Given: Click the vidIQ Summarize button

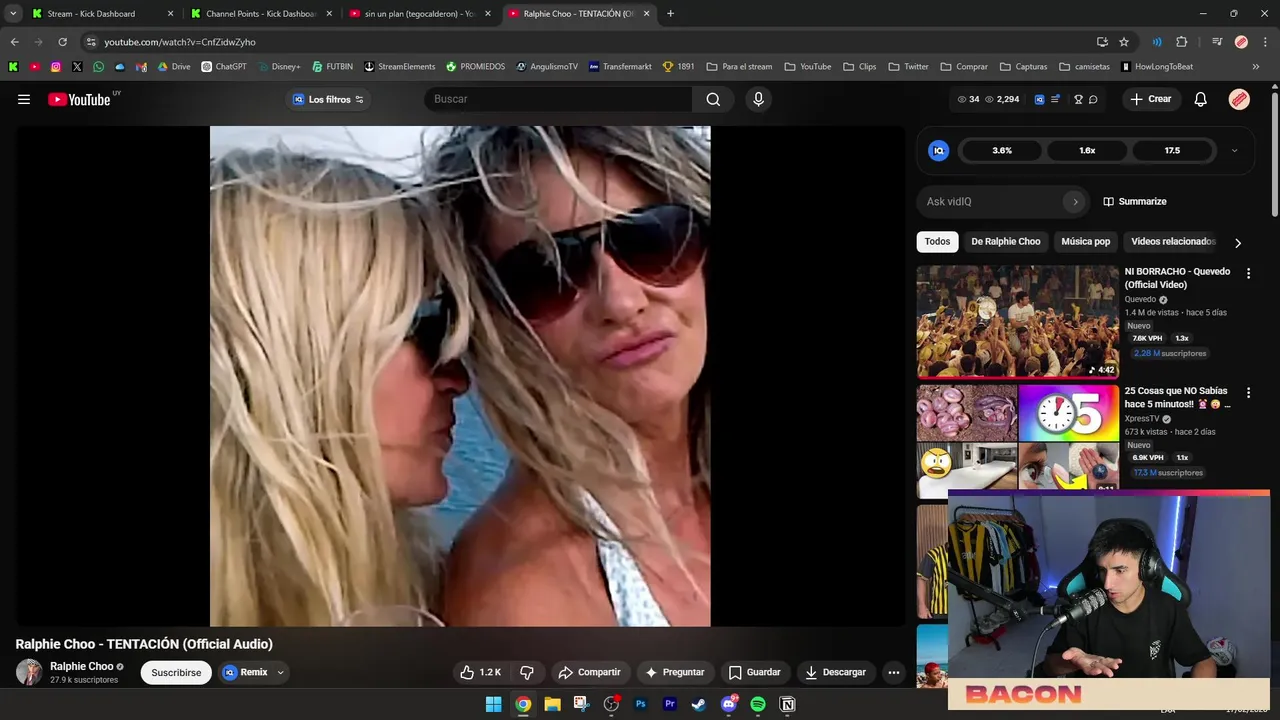Looking at the screenshot, I should (1135, 202).
